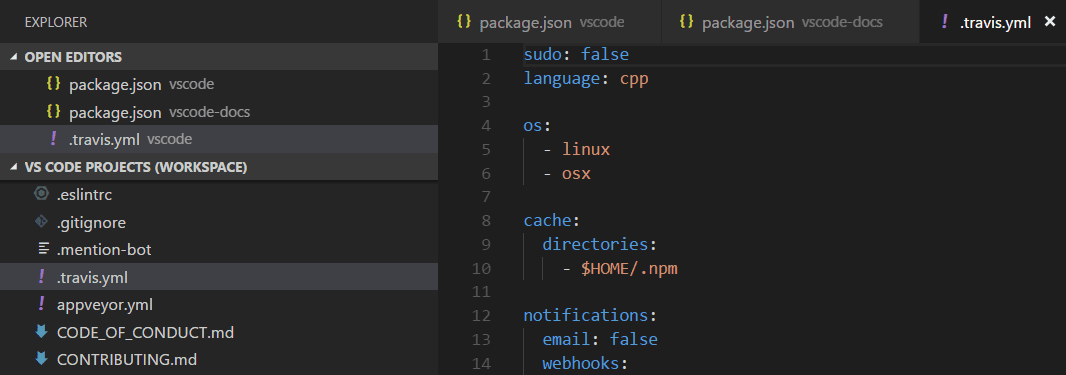Click line number 4 in gutter
Viewport: 1066px width, 375px height.
(485, 126)
